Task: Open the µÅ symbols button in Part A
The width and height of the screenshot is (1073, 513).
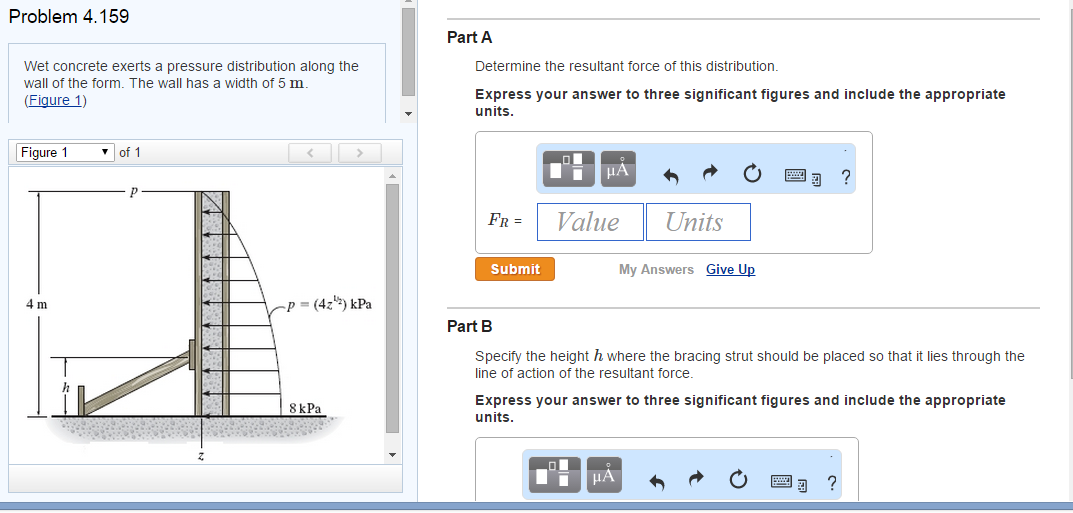Action: coord(618,169)
